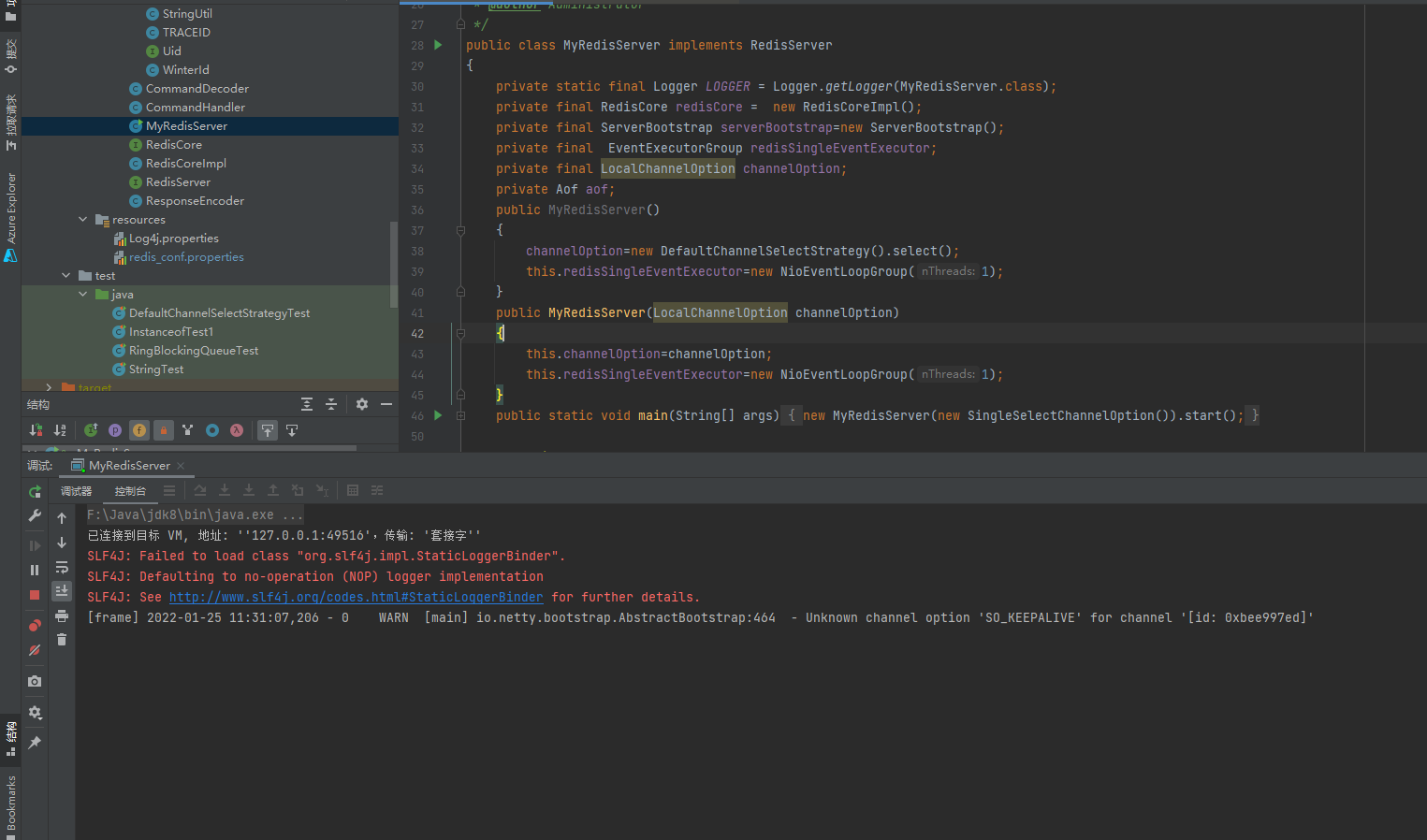Console scroll down stack trace arrow
The height and width of the screenshot is (840, 1427).
coord(62,543)
